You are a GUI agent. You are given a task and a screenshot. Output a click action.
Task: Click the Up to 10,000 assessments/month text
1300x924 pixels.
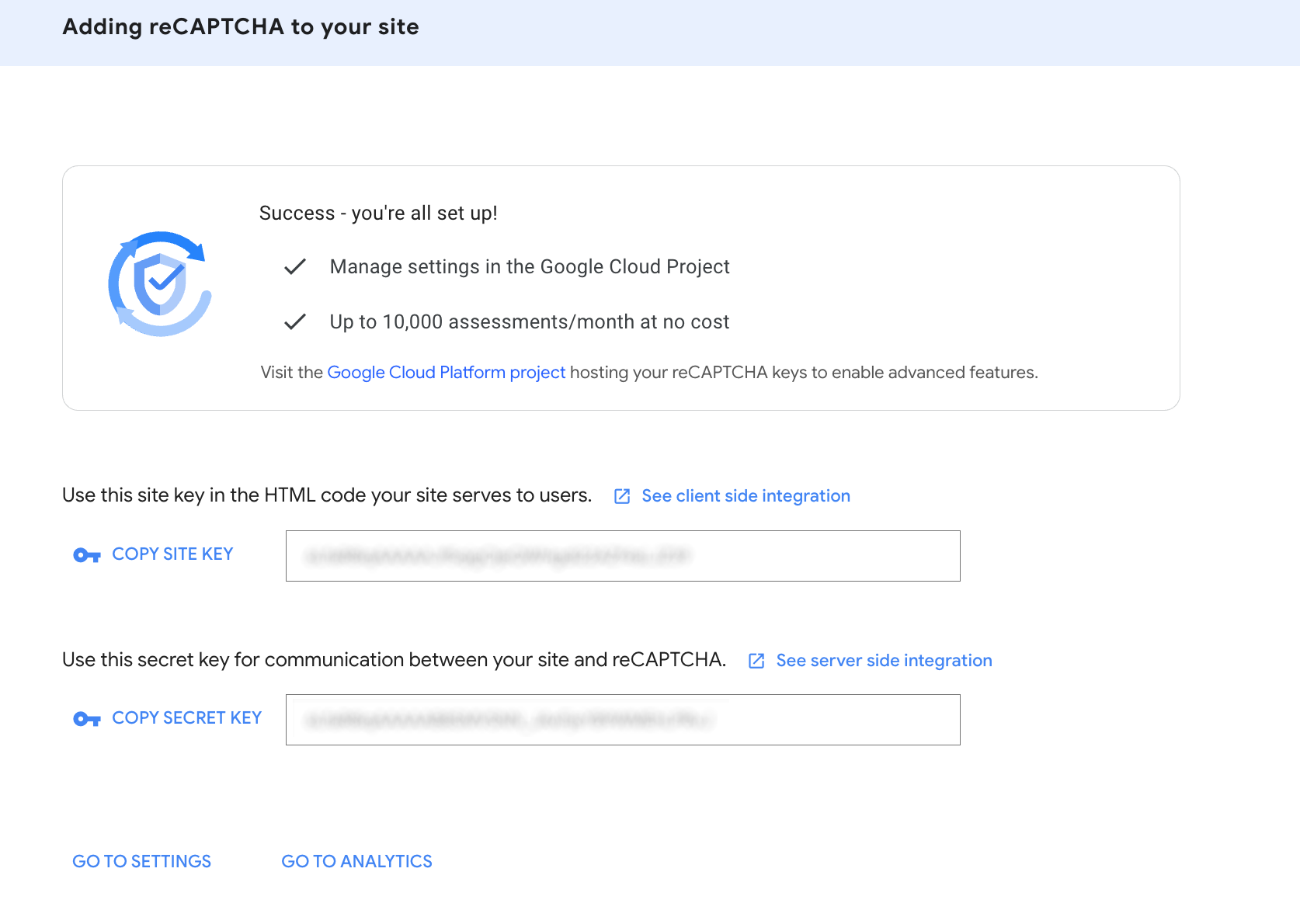click(530, 322)
